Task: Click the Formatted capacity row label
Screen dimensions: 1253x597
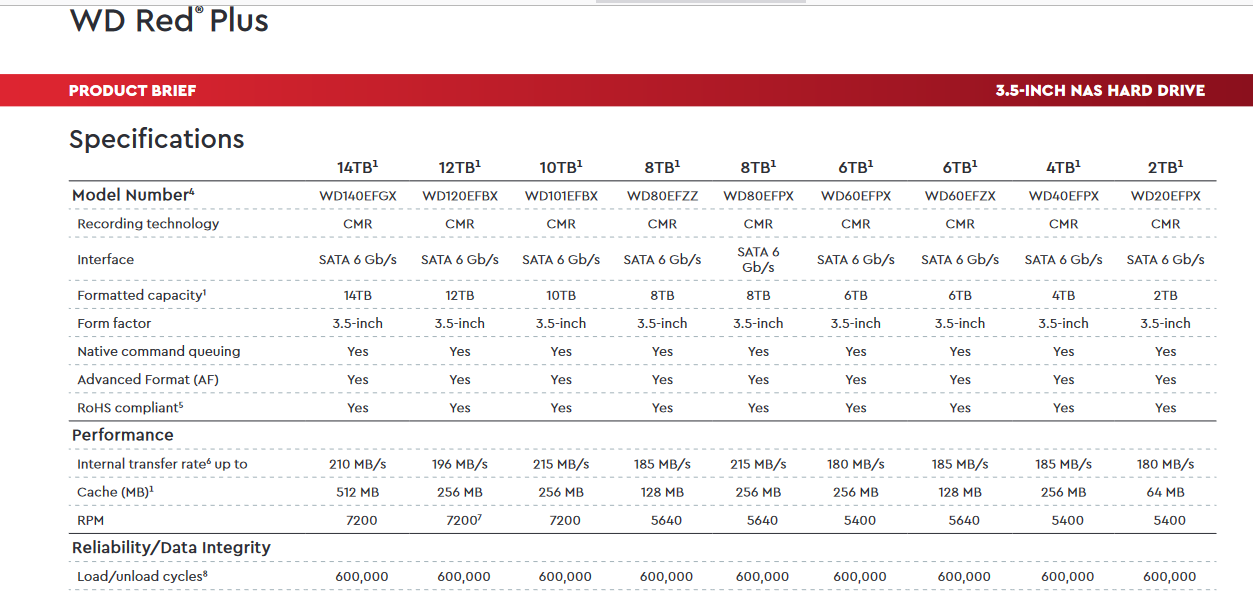Action: [x=141, y=296]
